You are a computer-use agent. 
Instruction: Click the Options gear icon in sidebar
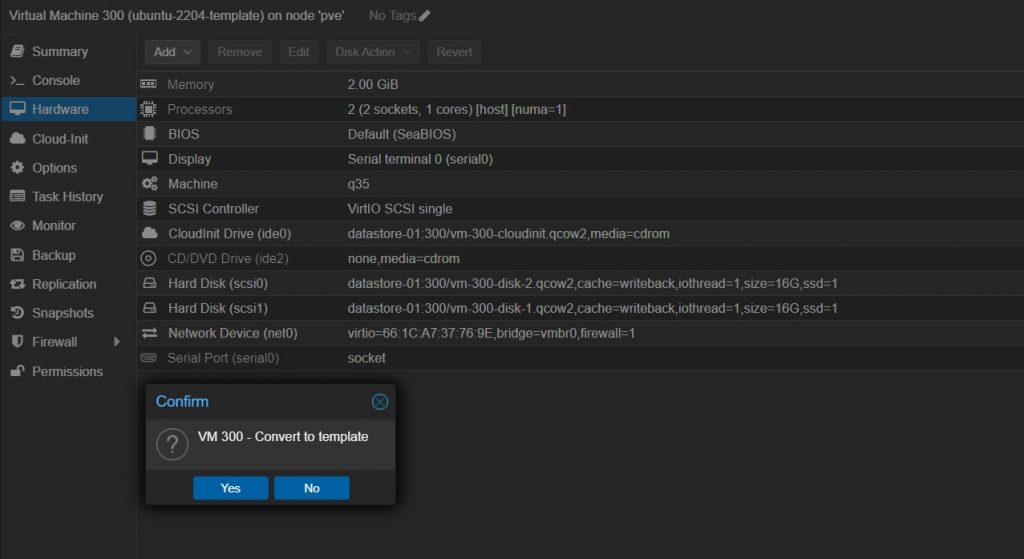17,168
